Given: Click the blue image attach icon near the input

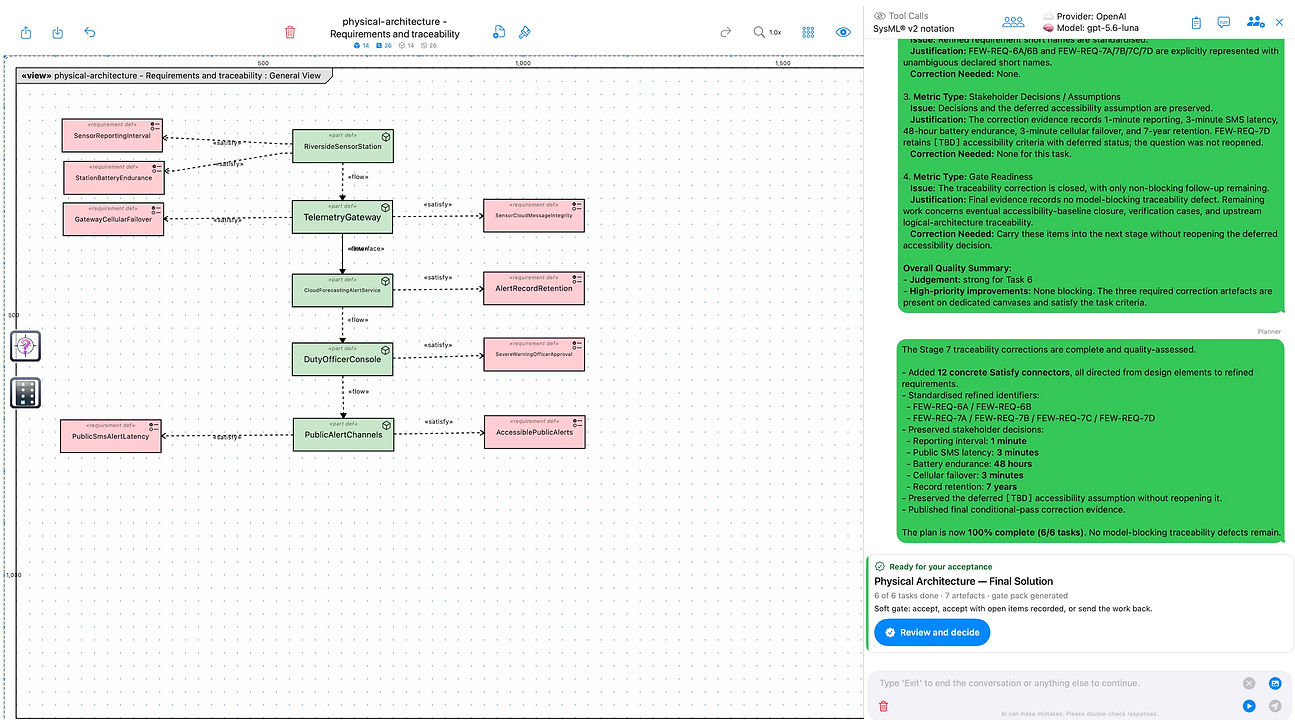Looking at the screenshot, I should pos(1275,683).
